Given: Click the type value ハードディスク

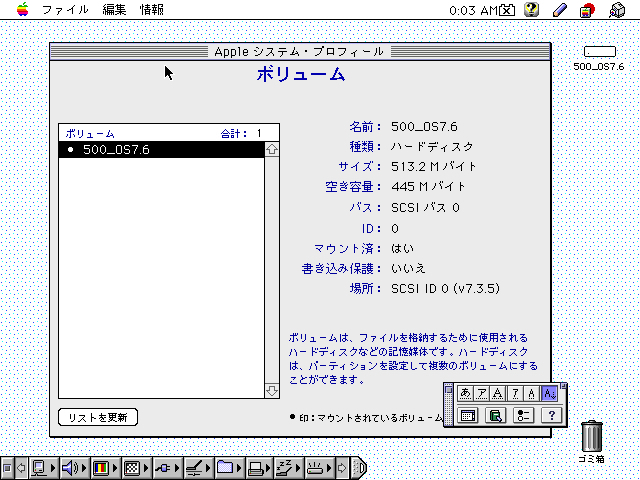Looking at the screenshot, I should pyautogui.click(x=432, y=146).
